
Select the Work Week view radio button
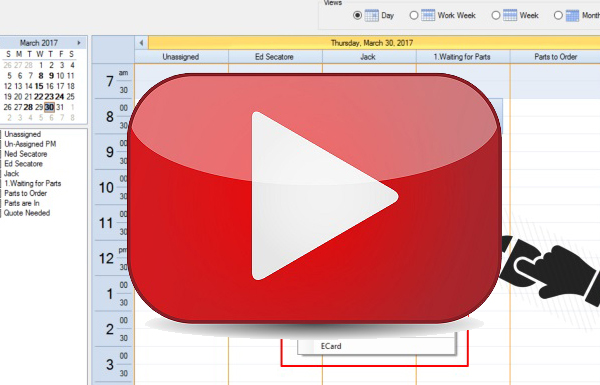(x=414, y=15)
